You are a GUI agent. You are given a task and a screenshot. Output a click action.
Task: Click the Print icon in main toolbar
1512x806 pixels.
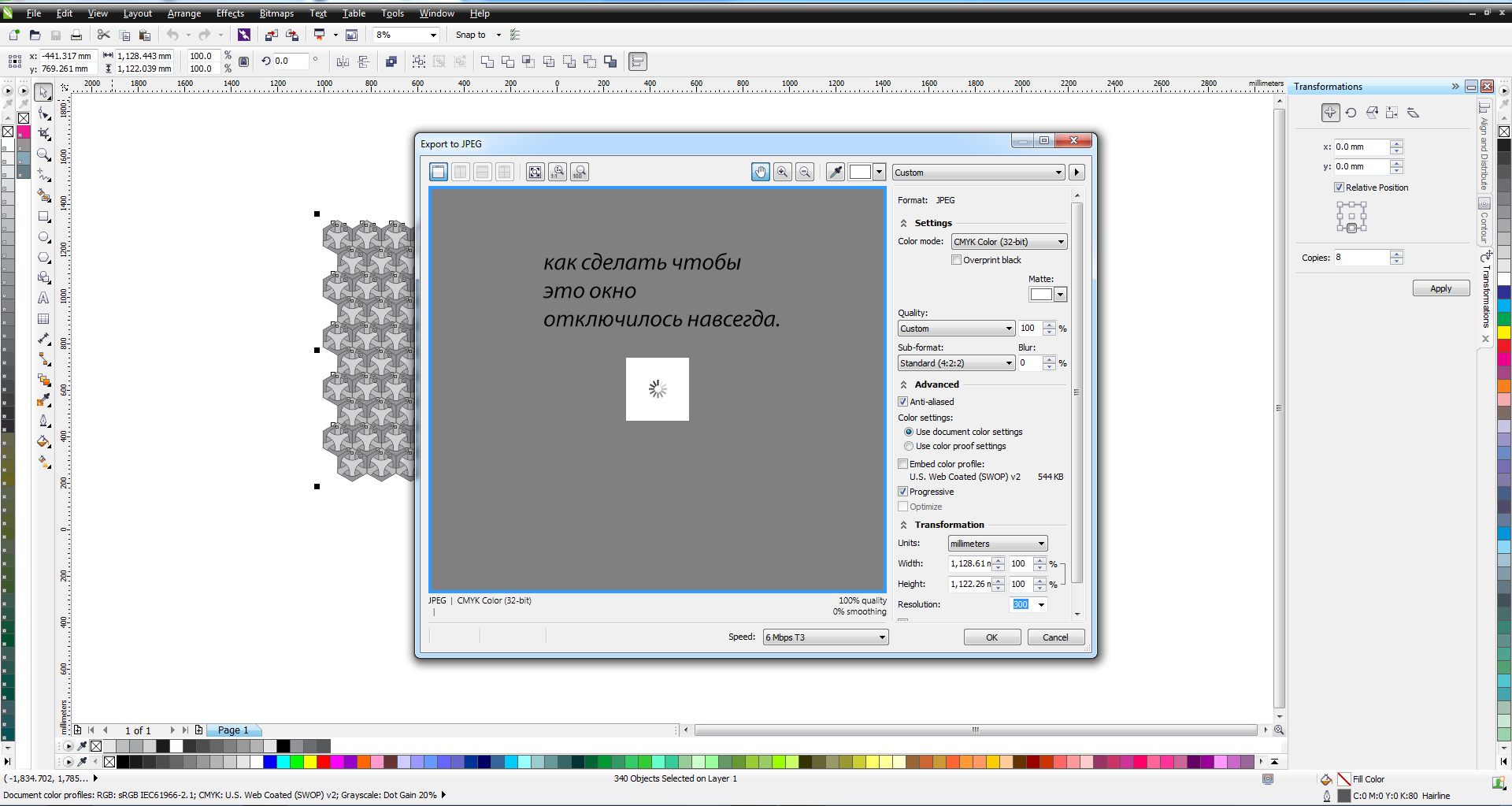point(76,35)
